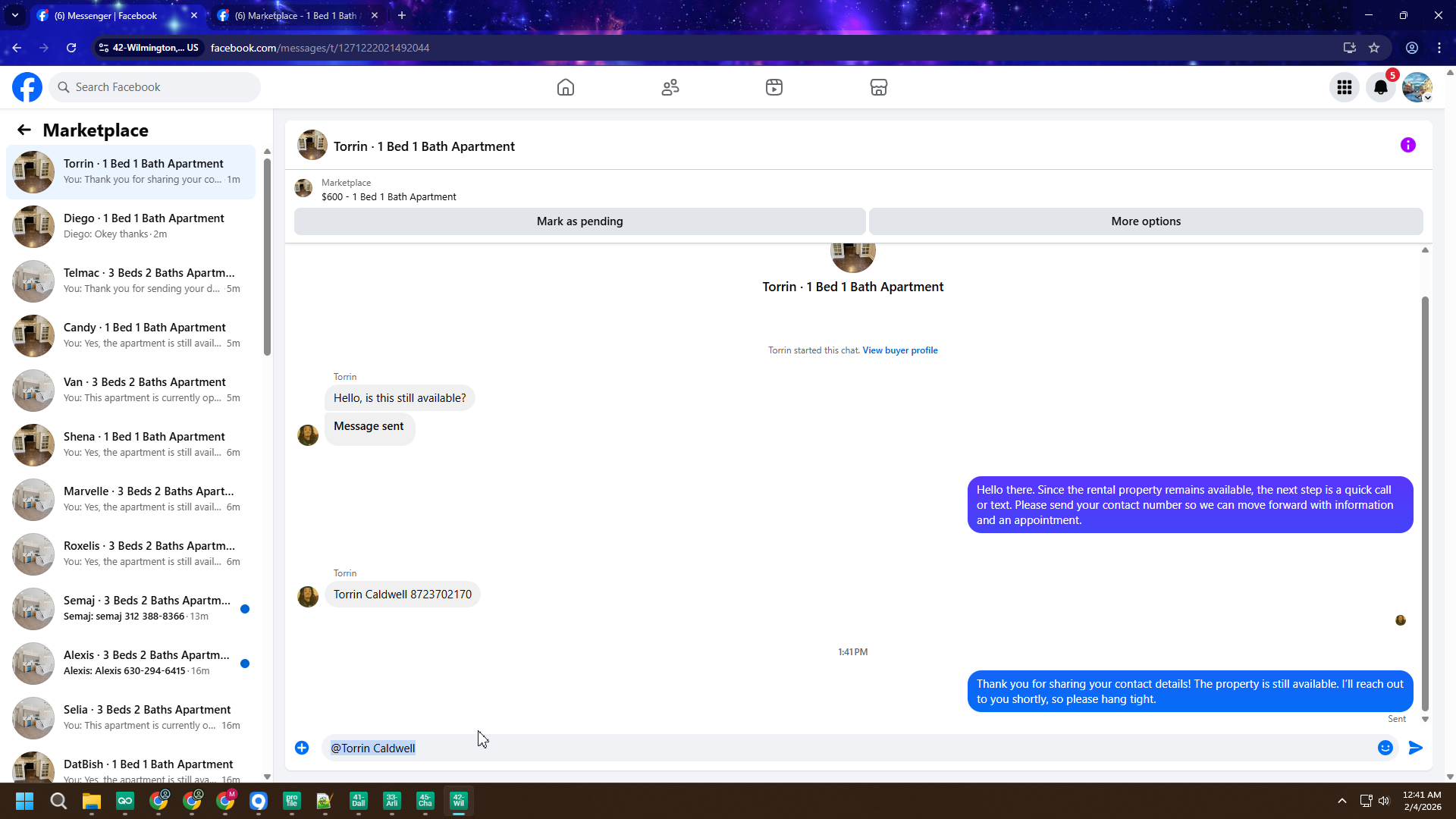Open the browser tab search dropdown

[14, 15]
